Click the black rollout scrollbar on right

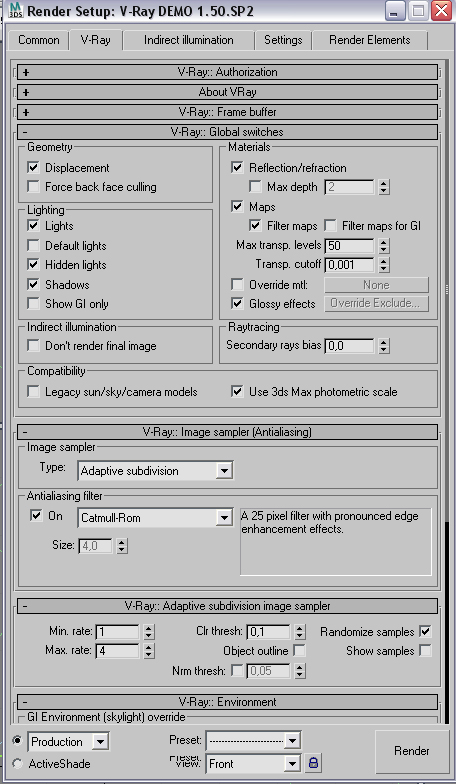point(446,620)
